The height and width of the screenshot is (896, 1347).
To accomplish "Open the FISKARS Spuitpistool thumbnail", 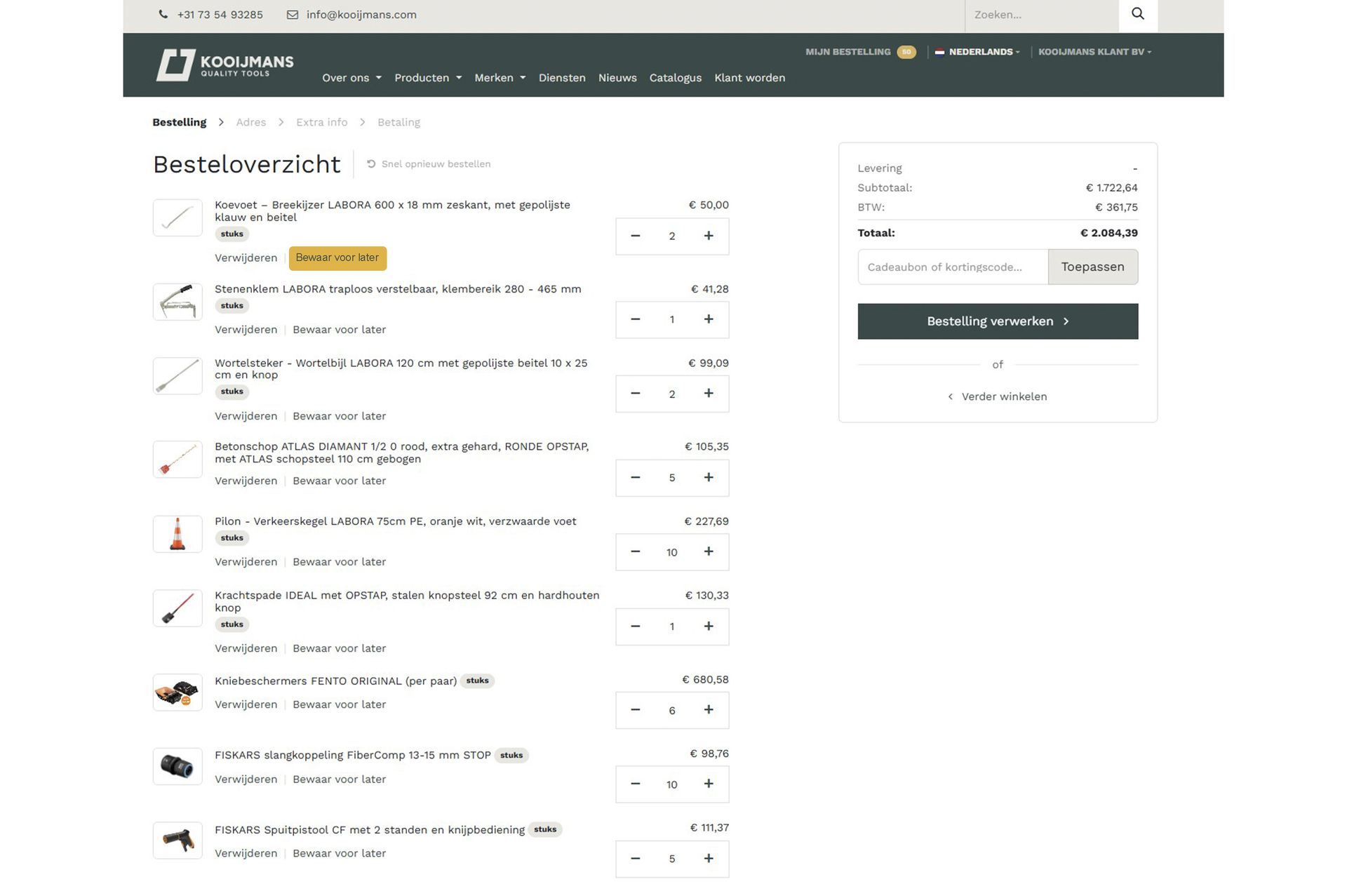I will point(177,841).
